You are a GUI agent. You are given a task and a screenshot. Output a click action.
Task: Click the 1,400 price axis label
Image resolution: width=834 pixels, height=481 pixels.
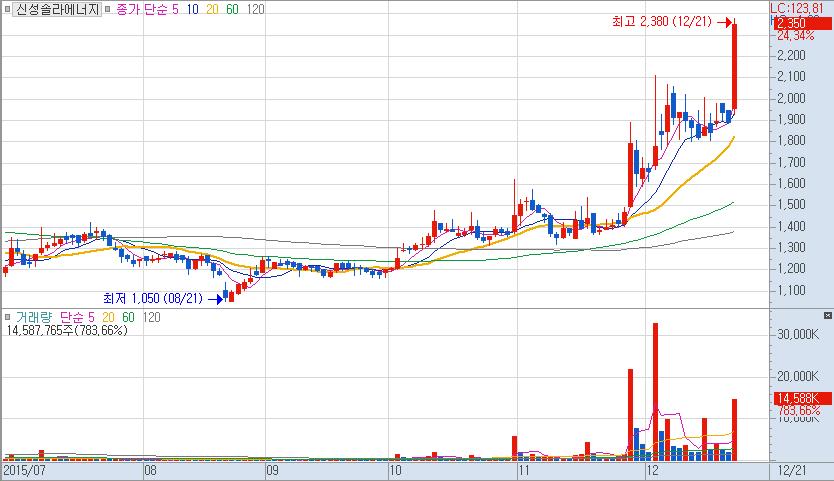791,226
